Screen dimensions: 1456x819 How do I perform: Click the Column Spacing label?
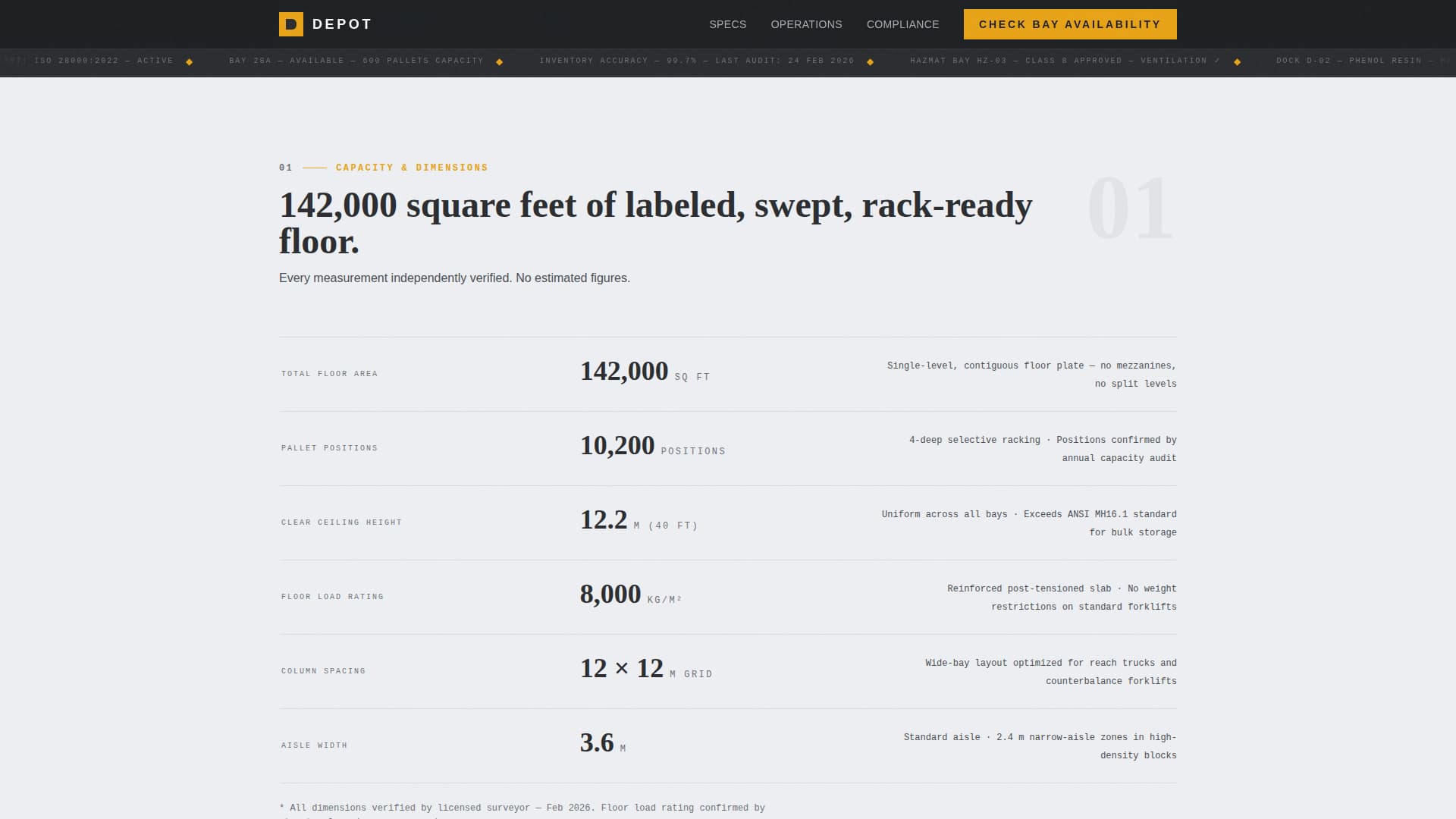[x=323, y=671]
